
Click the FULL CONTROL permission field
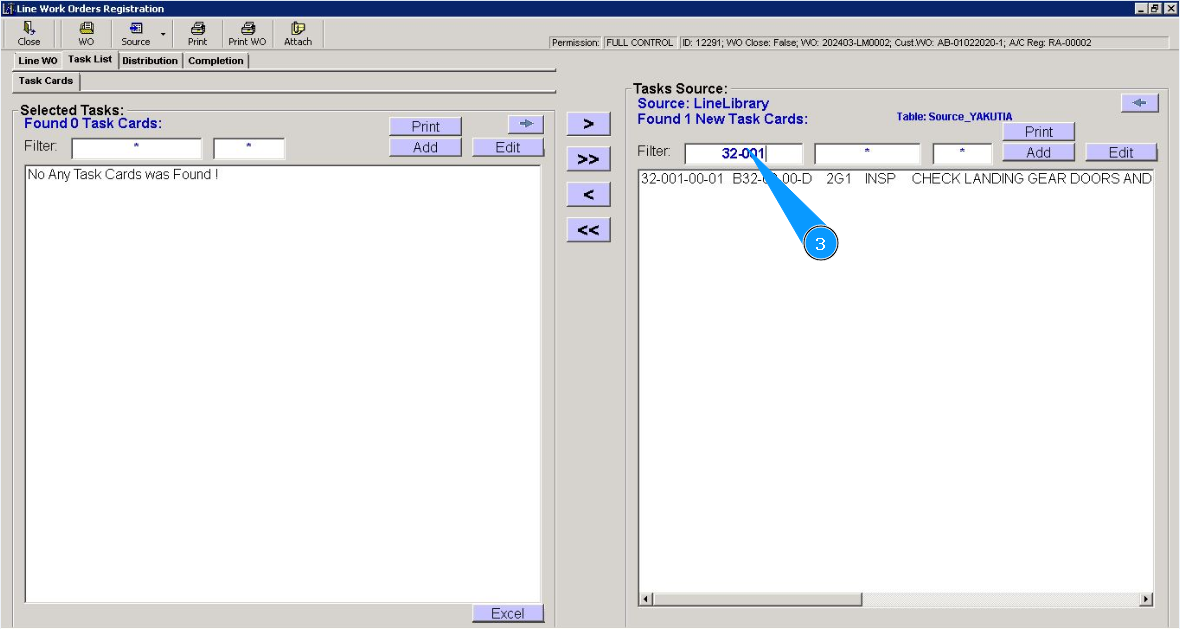pos(640,43)
